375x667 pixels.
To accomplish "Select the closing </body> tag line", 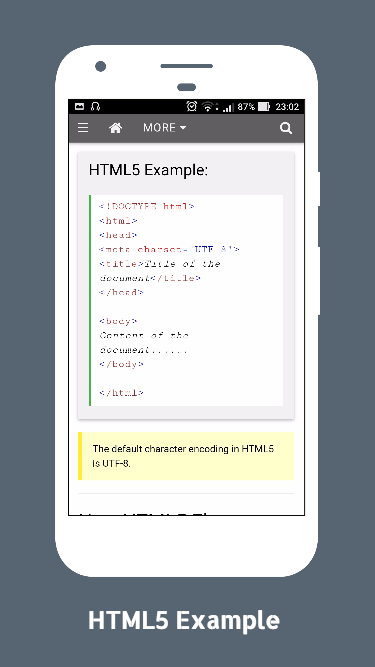I will click(x=121, y=365).
